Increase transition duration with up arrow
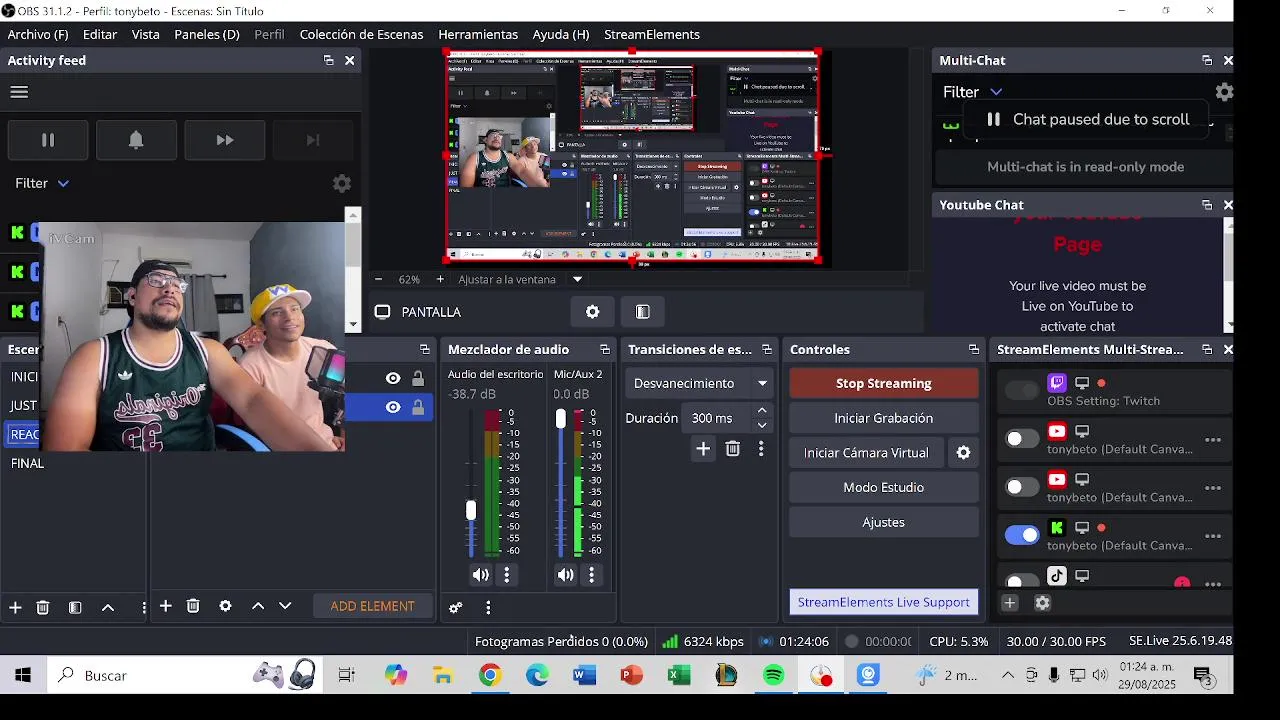 point(762,411)
